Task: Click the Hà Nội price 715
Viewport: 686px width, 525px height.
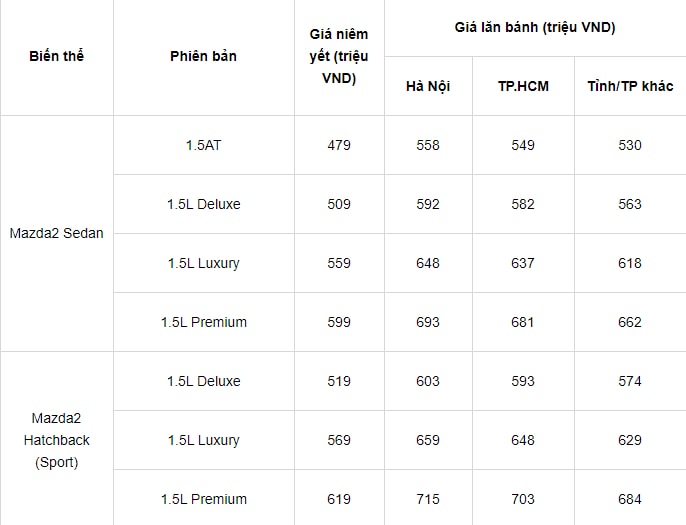Action: 428,499
